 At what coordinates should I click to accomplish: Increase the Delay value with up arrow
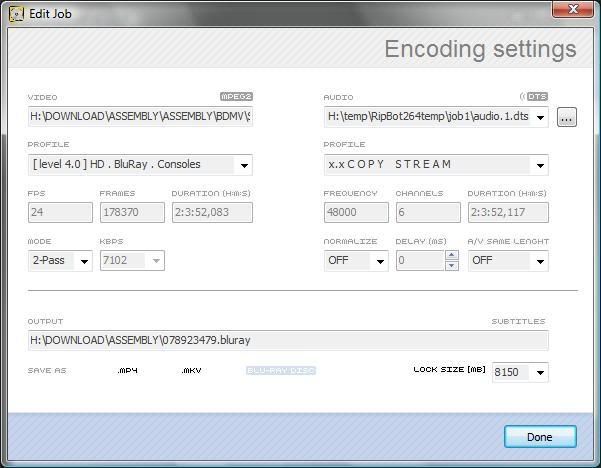click(x=452, y=255)
